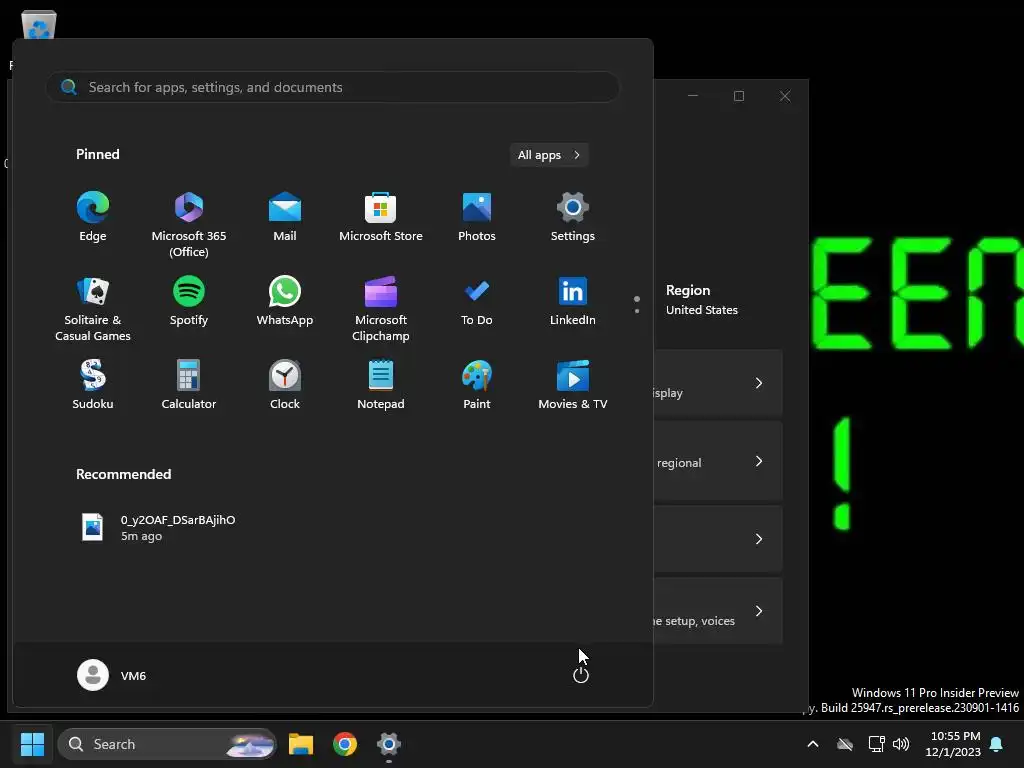Image resolution: width=1024 pixels, height=768 pixels.
Task: Open Notepad
Action: point(381,385)
